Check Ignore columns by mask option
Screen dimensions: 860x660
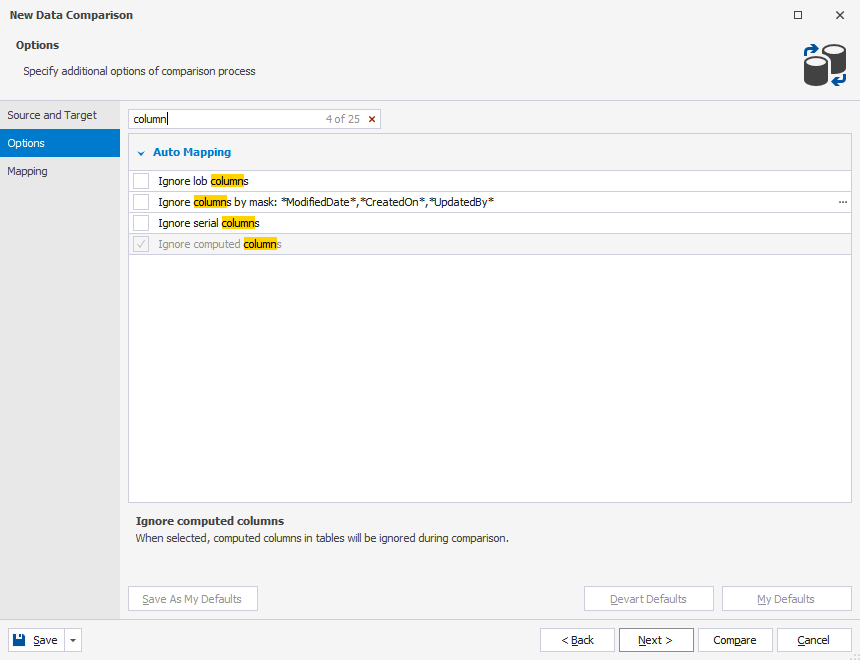click(140, 202)
